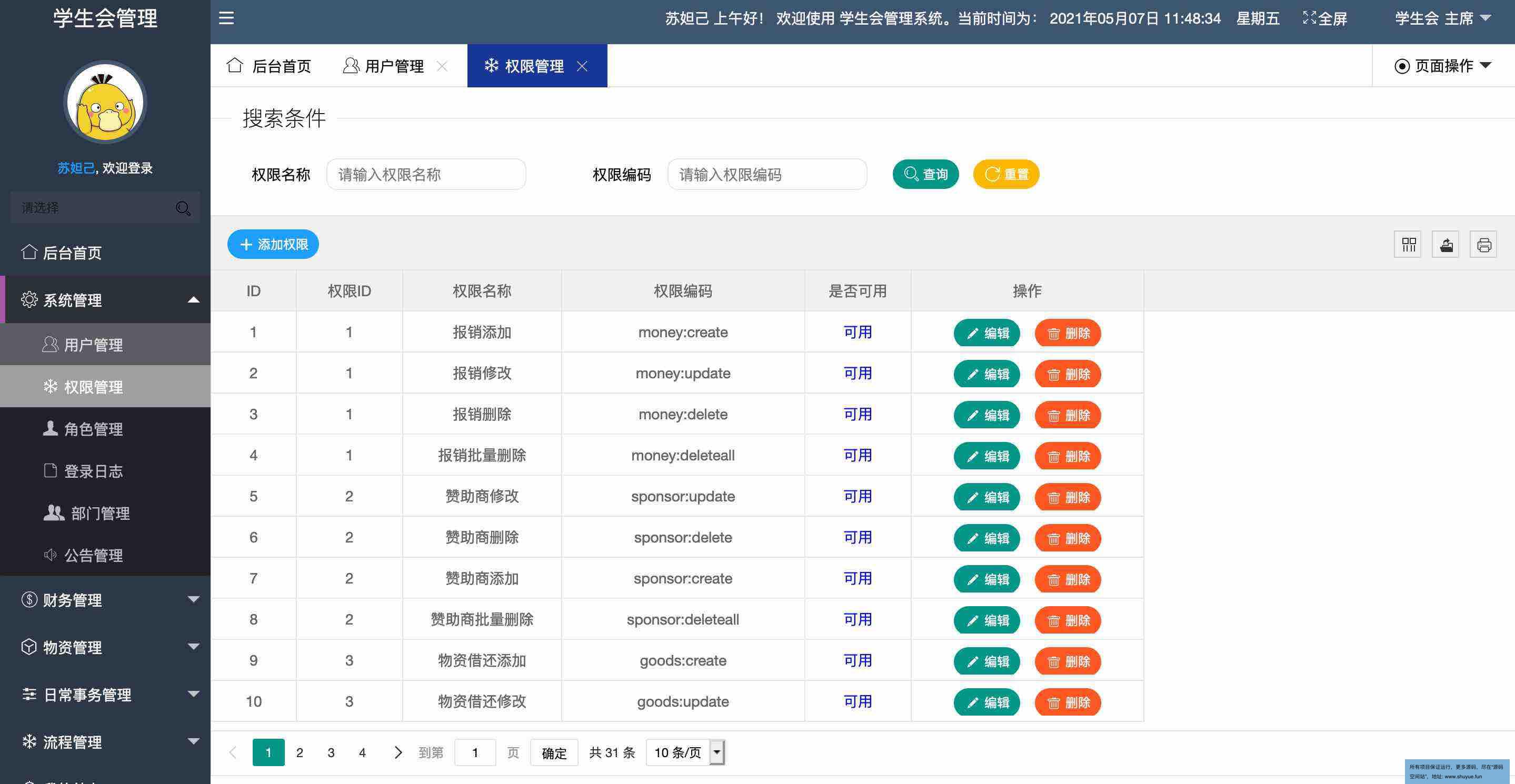This screenshot has width=1515, height=784.
Task: Delete the 报销添加 row via 删除
Action: pyautogui.click(x=1068, y=333)
